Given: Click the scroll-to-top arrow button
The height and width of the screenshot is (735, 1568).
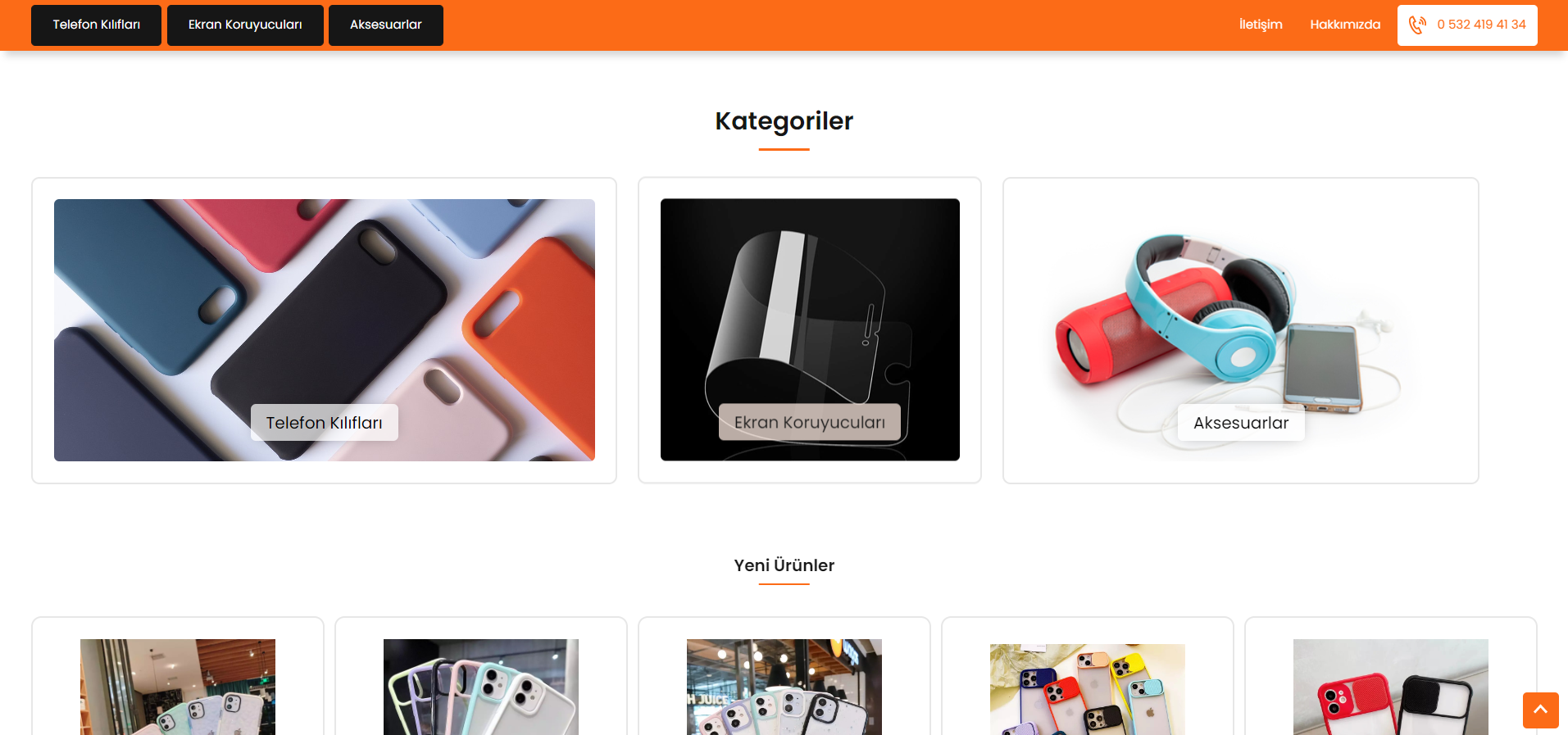Looking at the screenshot, I should tap(1540, 710).
